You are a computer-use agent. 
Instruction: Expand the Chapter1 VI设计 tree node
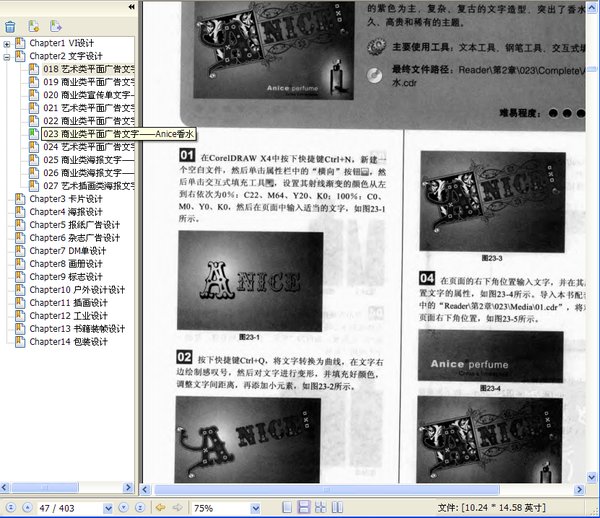[x=7, y=44]
